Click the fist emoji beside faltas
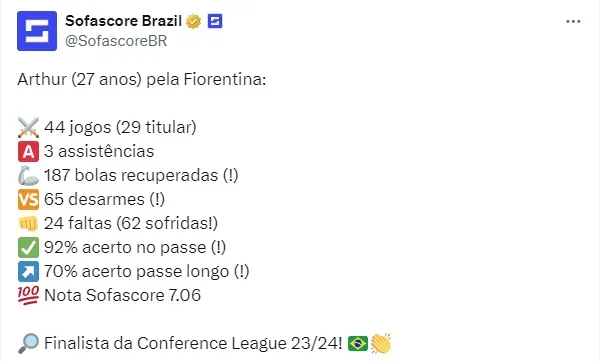The height and width of the screenshot is (362, 600). [28, 223]
